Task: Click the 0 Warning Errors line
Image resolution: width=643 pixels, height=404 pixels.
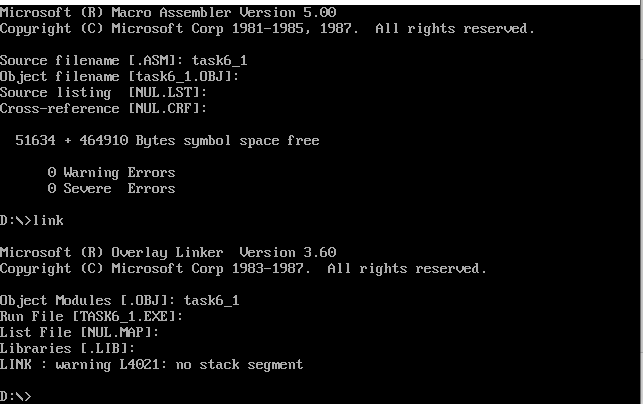Action: pos(111,173)
